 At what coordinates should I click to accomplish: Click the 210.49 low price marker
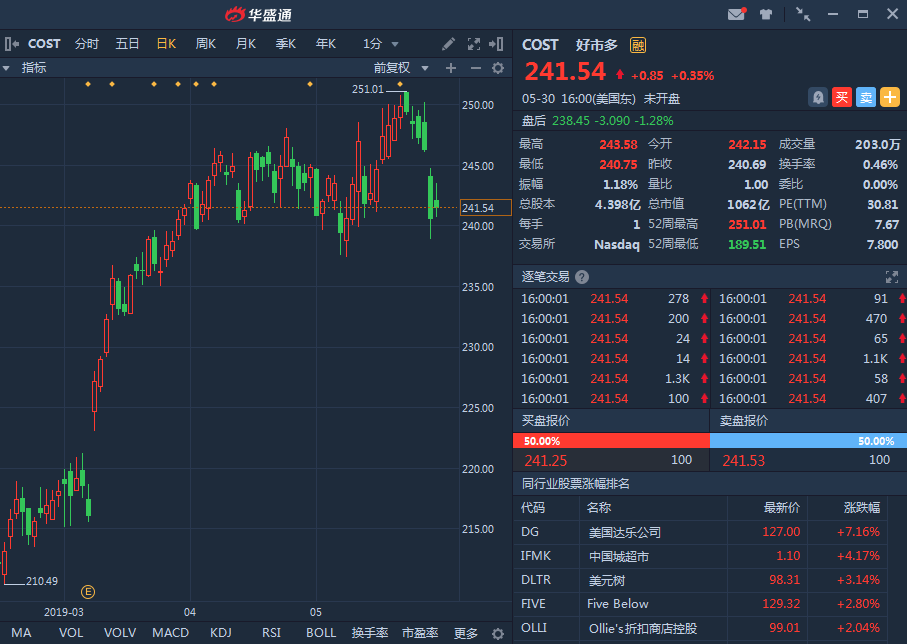(x=42, y=581)
